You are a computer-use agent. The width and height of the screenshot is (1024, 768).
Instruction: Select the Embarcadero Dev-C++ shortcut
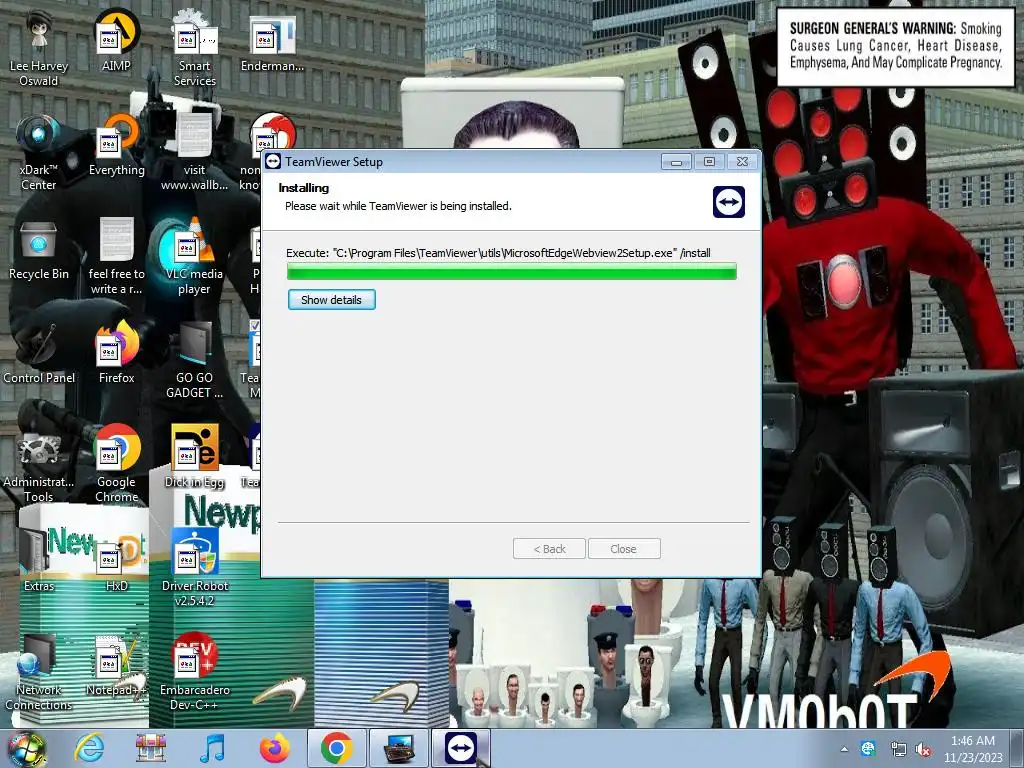[x=195, y=672]
